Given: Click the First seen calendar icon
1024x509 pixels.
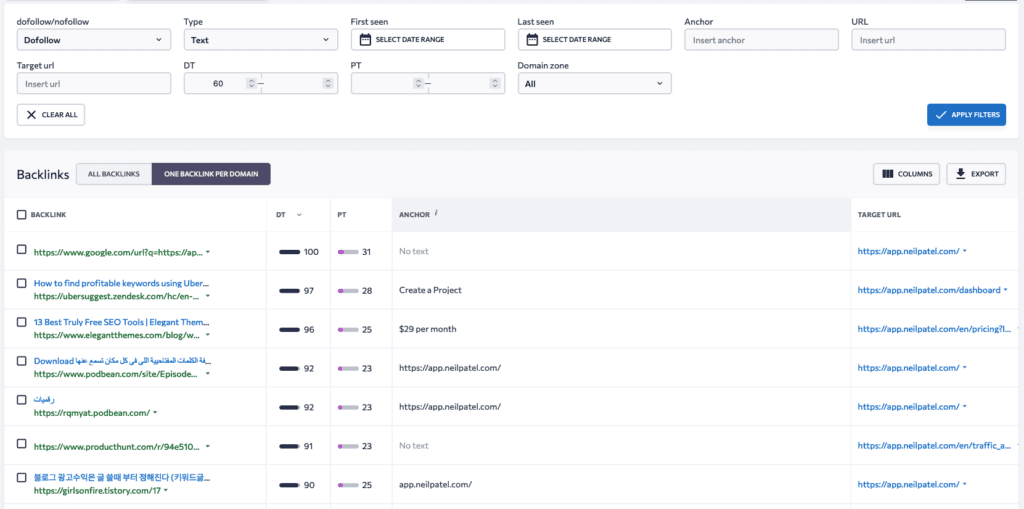Looking at the screenshot, I should (x=365, y=40).
